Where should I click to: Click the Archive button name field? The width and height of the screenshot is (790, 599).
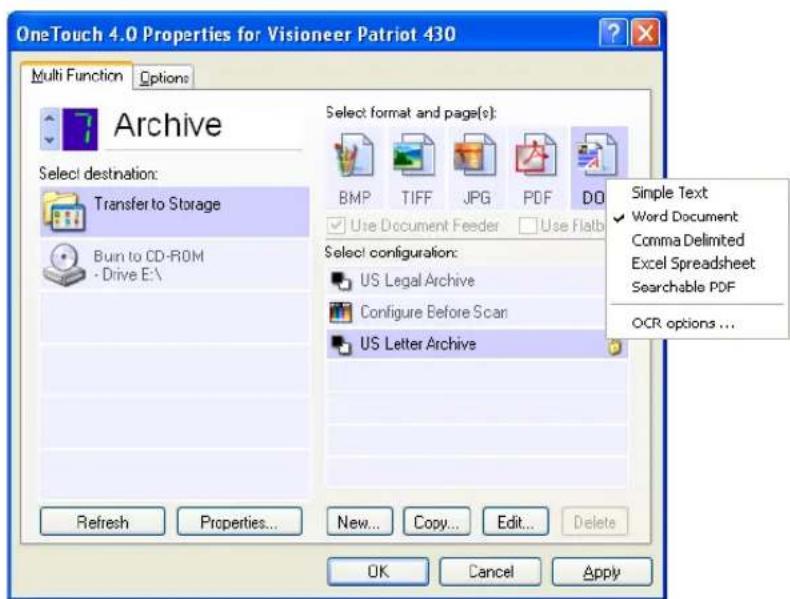coord(204,126)
